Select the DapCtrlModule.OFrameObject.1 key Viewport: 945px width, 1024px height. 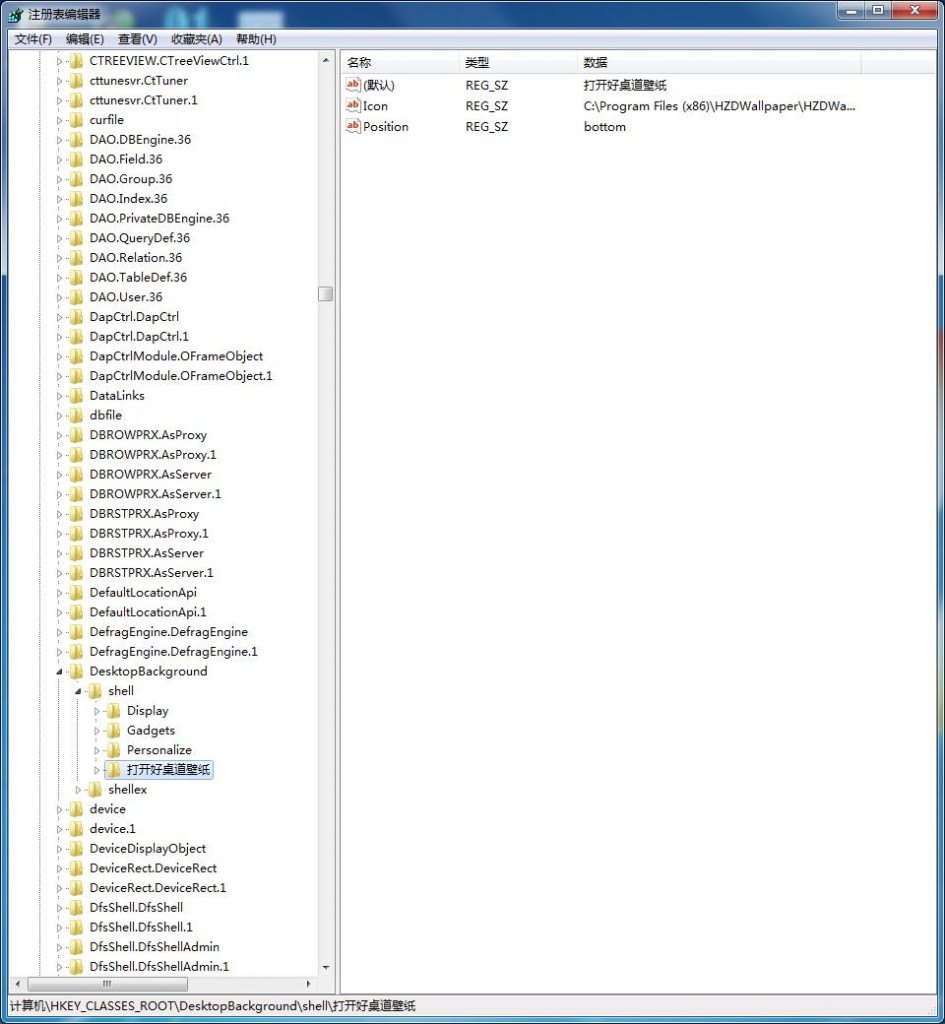point(181,376)
